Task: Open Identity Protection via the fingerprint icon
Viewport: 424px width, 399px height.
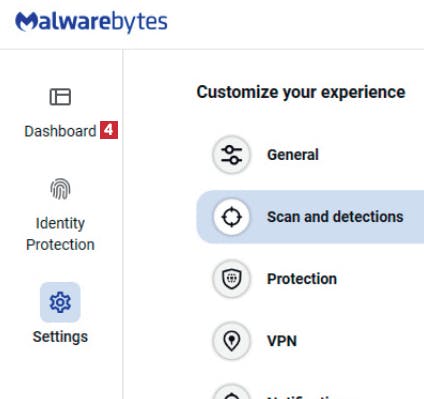Action: click(60, 189)
